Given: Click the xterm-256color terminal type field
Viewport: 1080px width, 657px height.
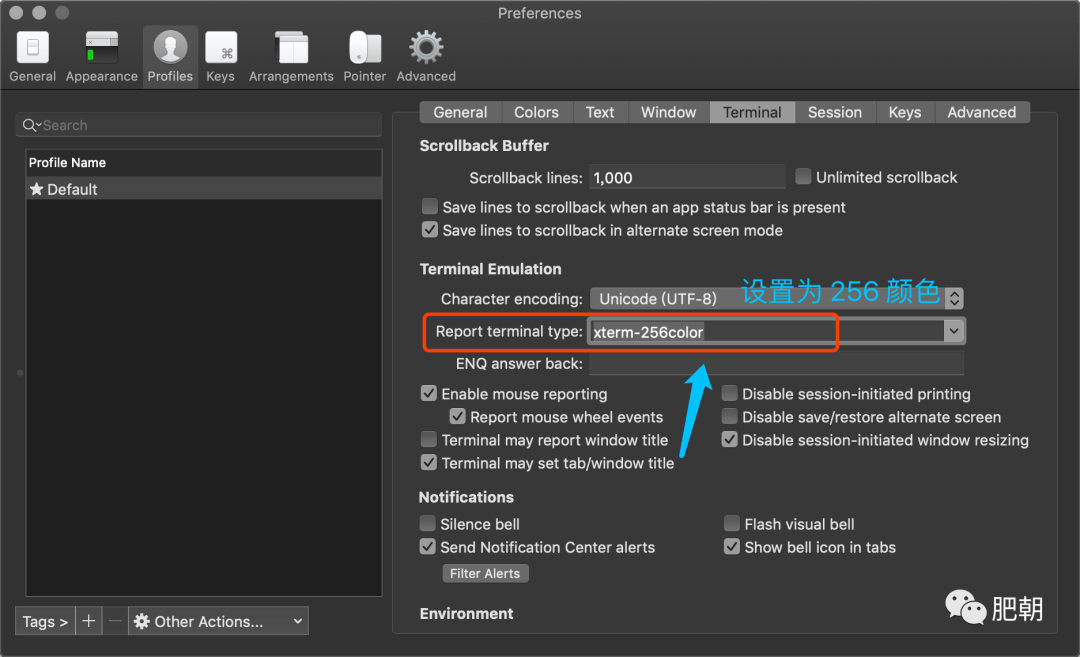Looking at the screenshot, I should (767, 331).
